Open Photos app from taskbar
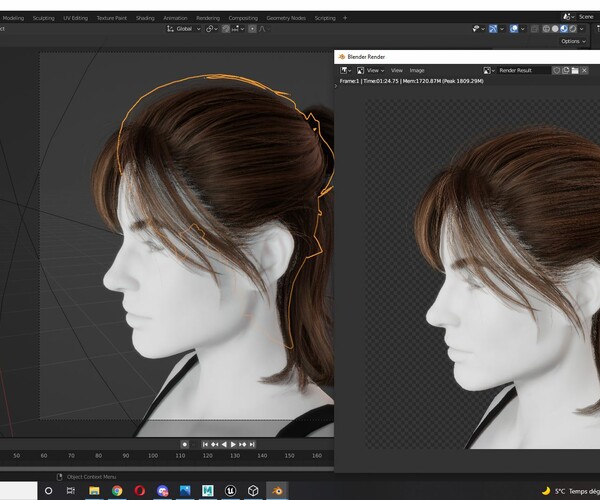The width and height of the screenshot is (600, 500). click(x=185, y=490)
